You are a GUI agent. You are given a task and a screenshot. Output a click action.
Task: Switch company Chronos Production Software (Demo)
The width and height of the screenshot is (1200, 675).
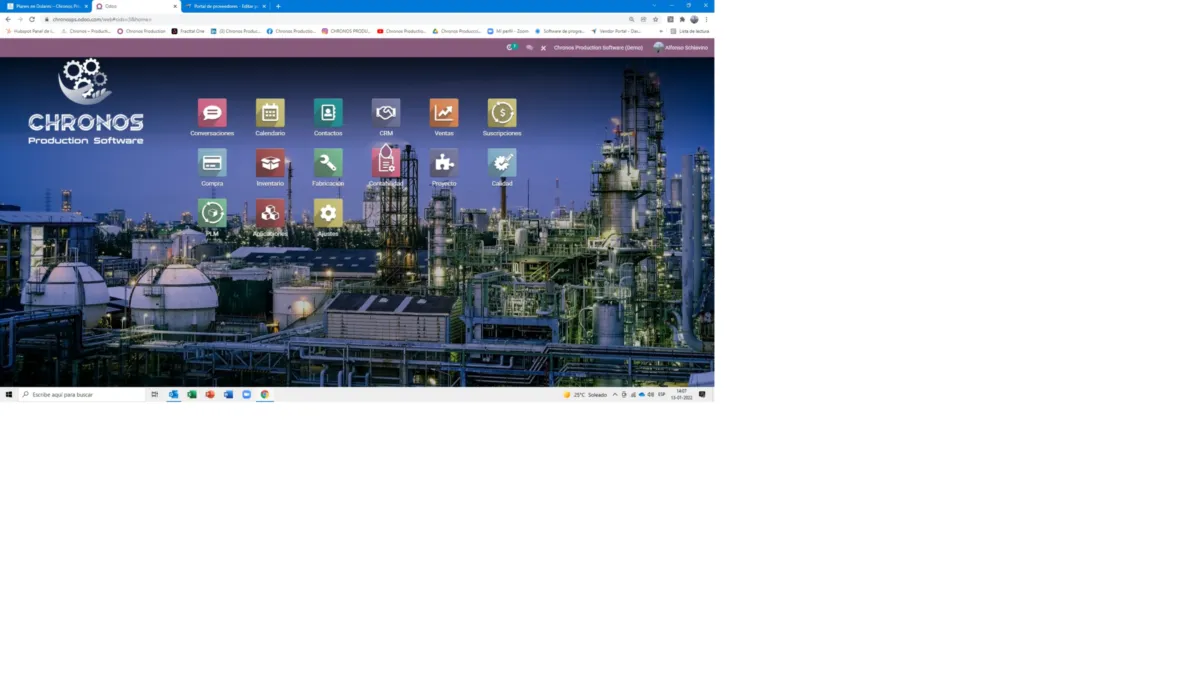598,47
